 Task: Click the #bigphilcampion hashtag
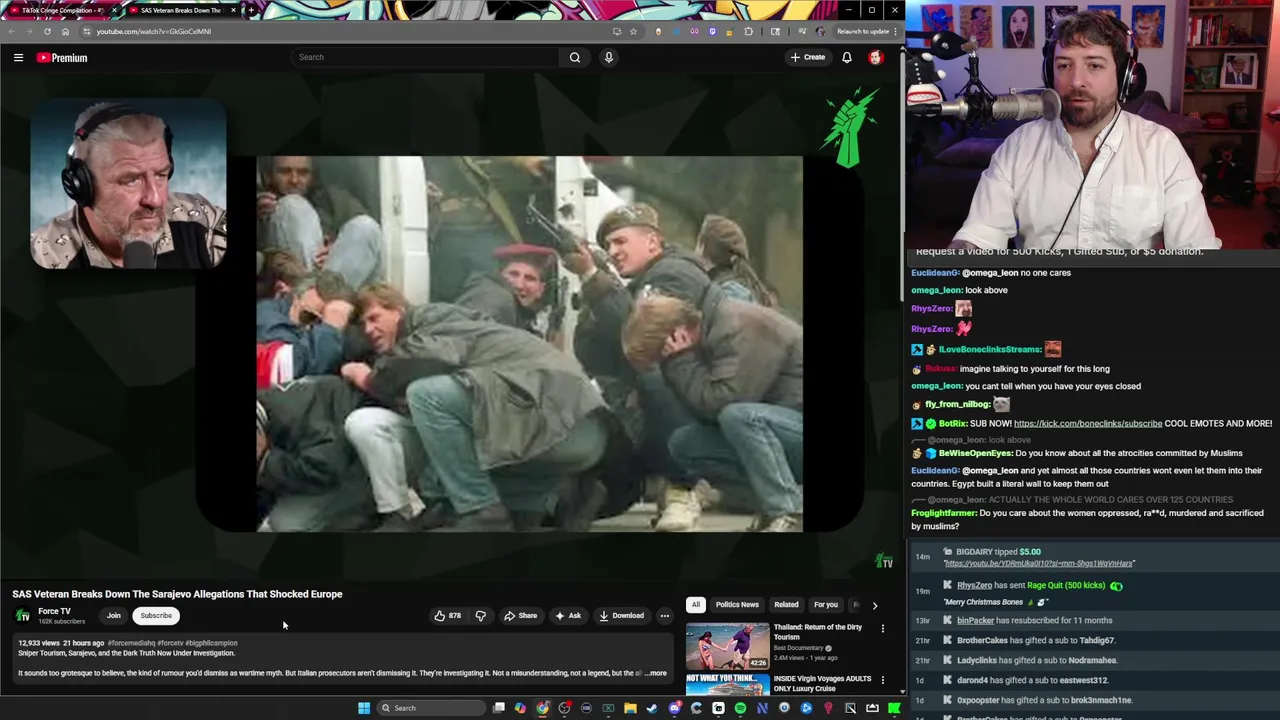211,643
